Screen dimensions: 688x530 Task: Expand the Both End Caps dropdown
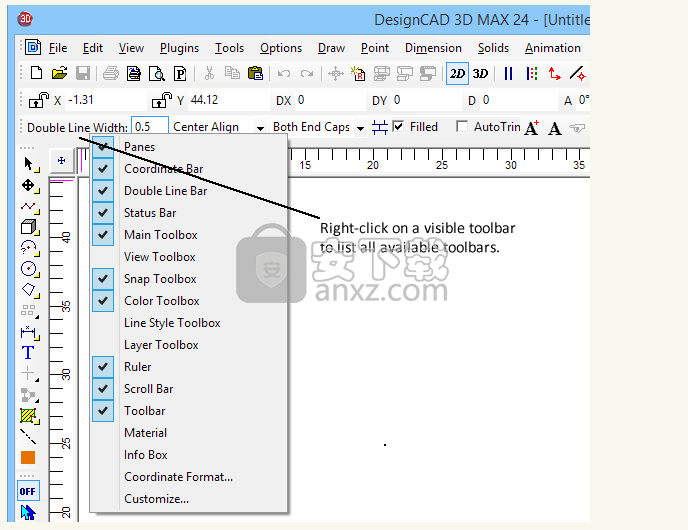point(360,128)
